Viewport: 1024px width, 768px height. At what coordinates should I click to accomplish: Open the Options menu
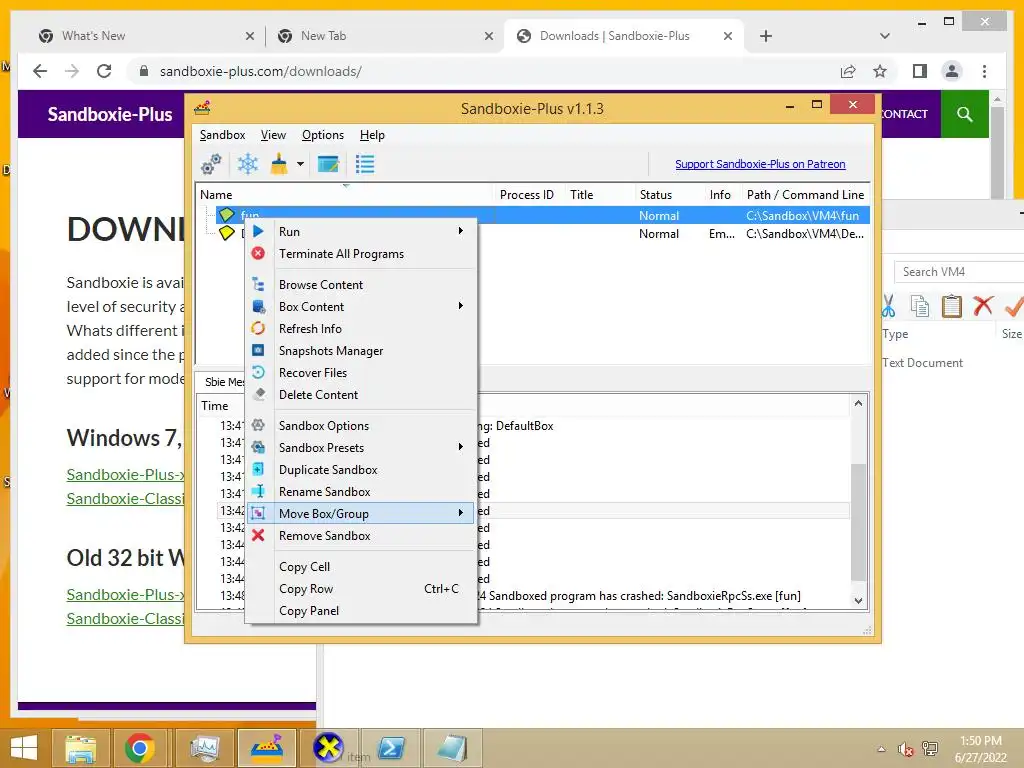pos(323,135)
